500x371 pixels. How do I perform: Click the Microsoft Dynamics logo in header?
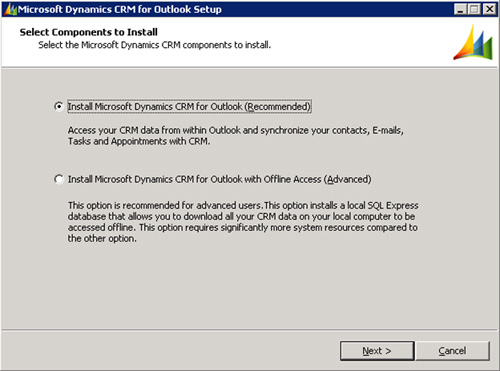(x=473, y=42)
